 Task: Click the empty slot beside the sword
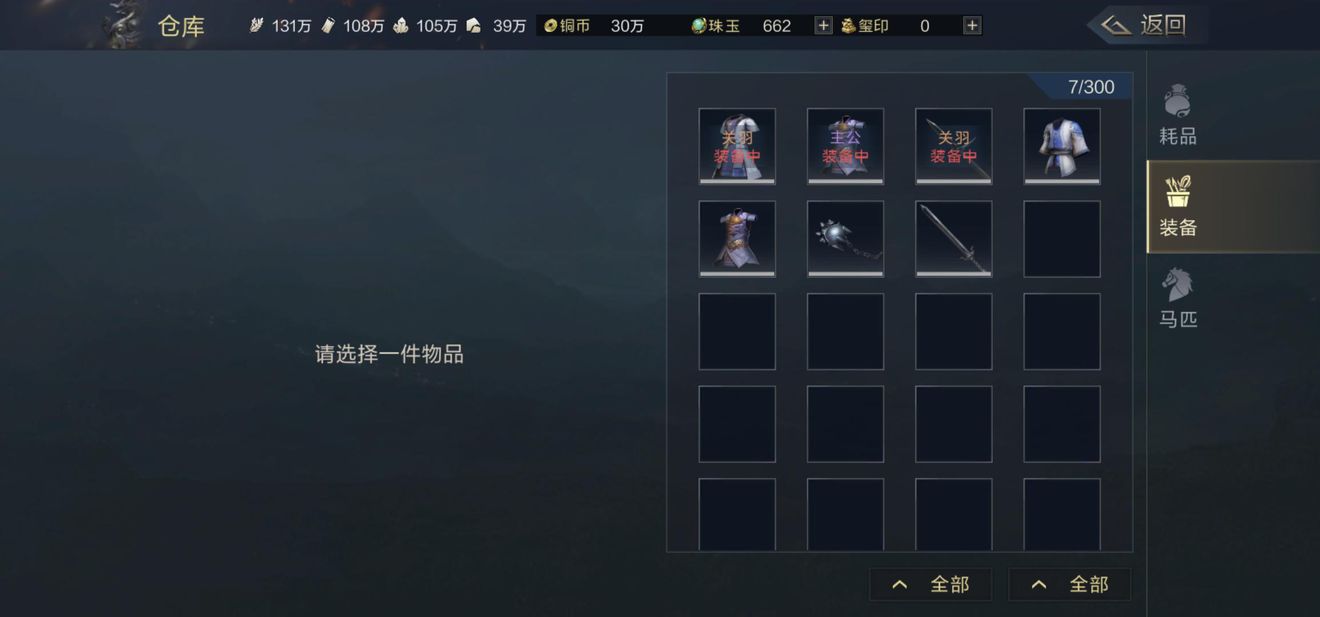[x=1062, y=239]
